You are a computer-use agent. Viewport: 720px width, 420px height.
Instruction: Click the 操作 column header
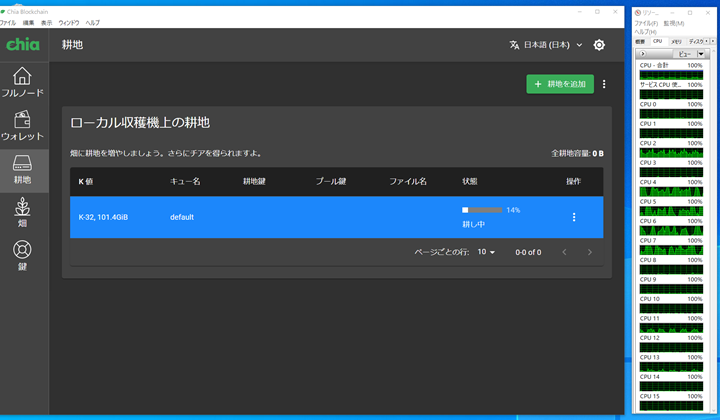point(573,181)
